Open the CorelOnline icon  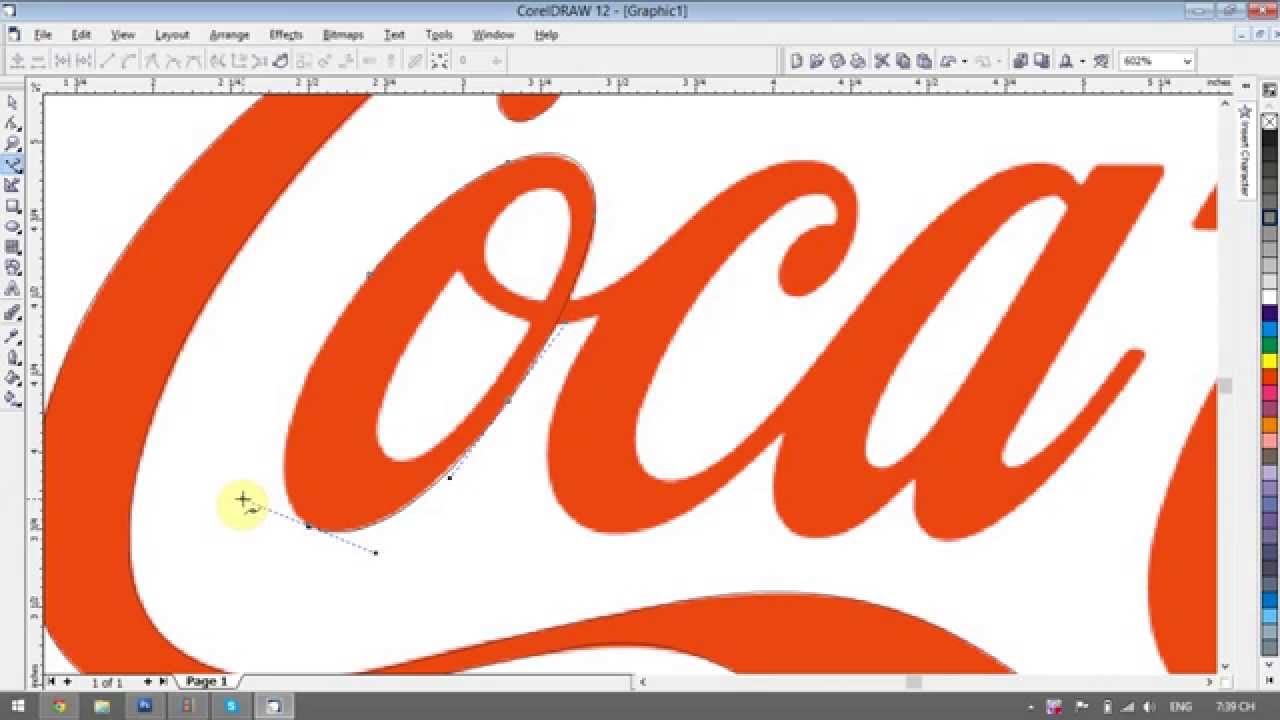pyautogui.click(x=1101, y=61)
